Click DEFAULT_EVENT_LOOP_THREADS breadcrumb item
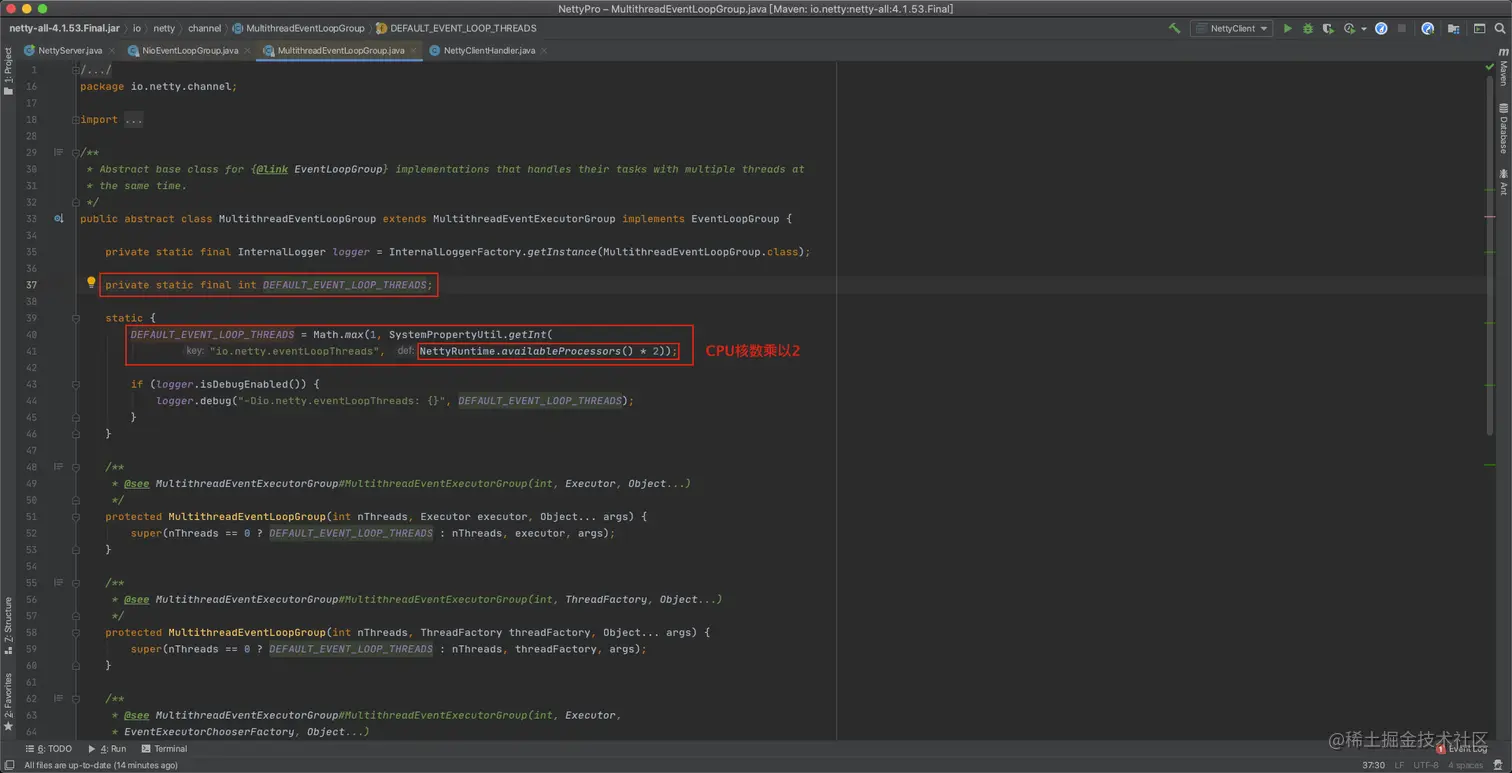This screenshot has width=1512, height=773. click(x=456, y=28)
